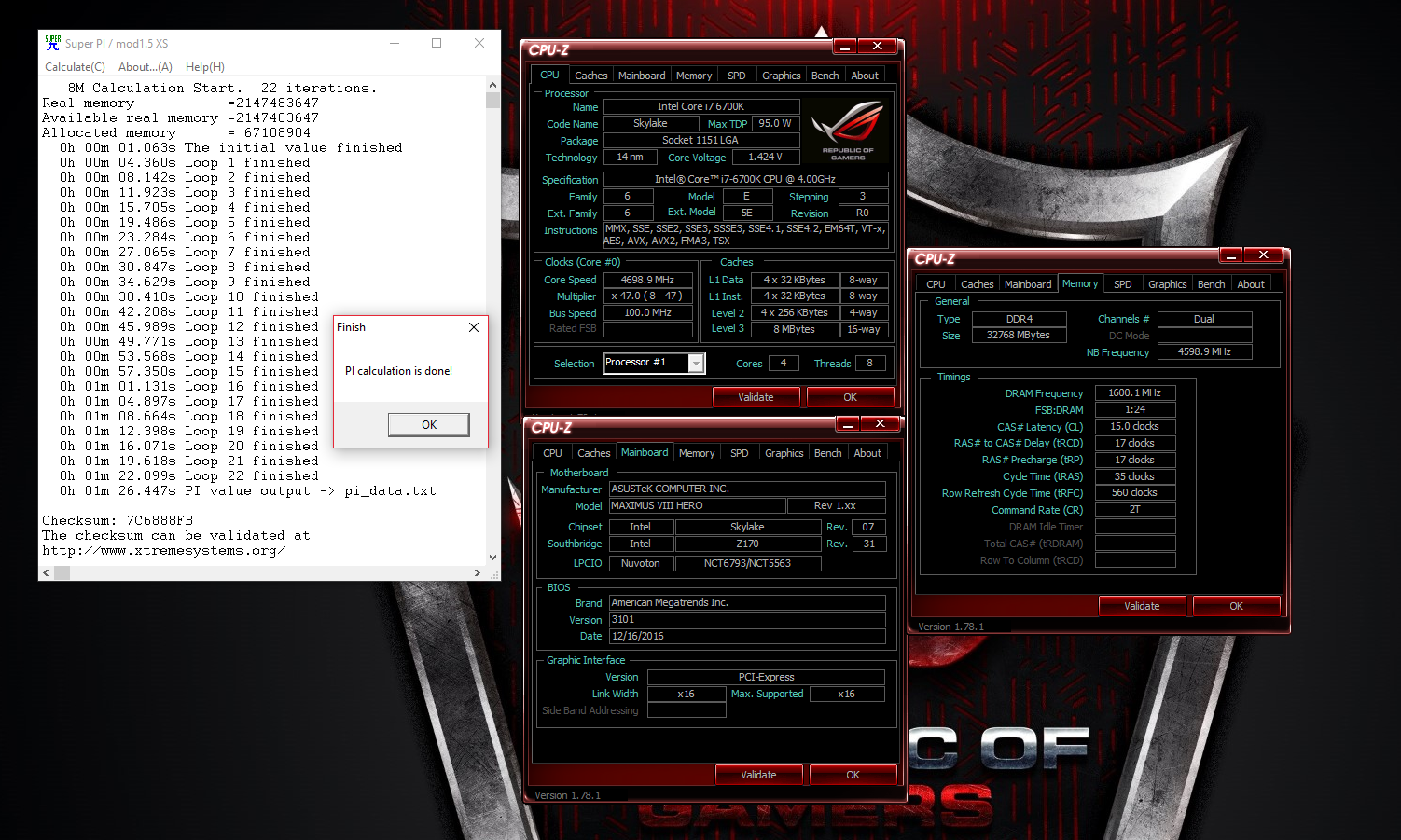Switch to Caches tab in Mainboard CPU-Z window
1401x840 pixels.
pyautogui.click(x=593, y=453)
